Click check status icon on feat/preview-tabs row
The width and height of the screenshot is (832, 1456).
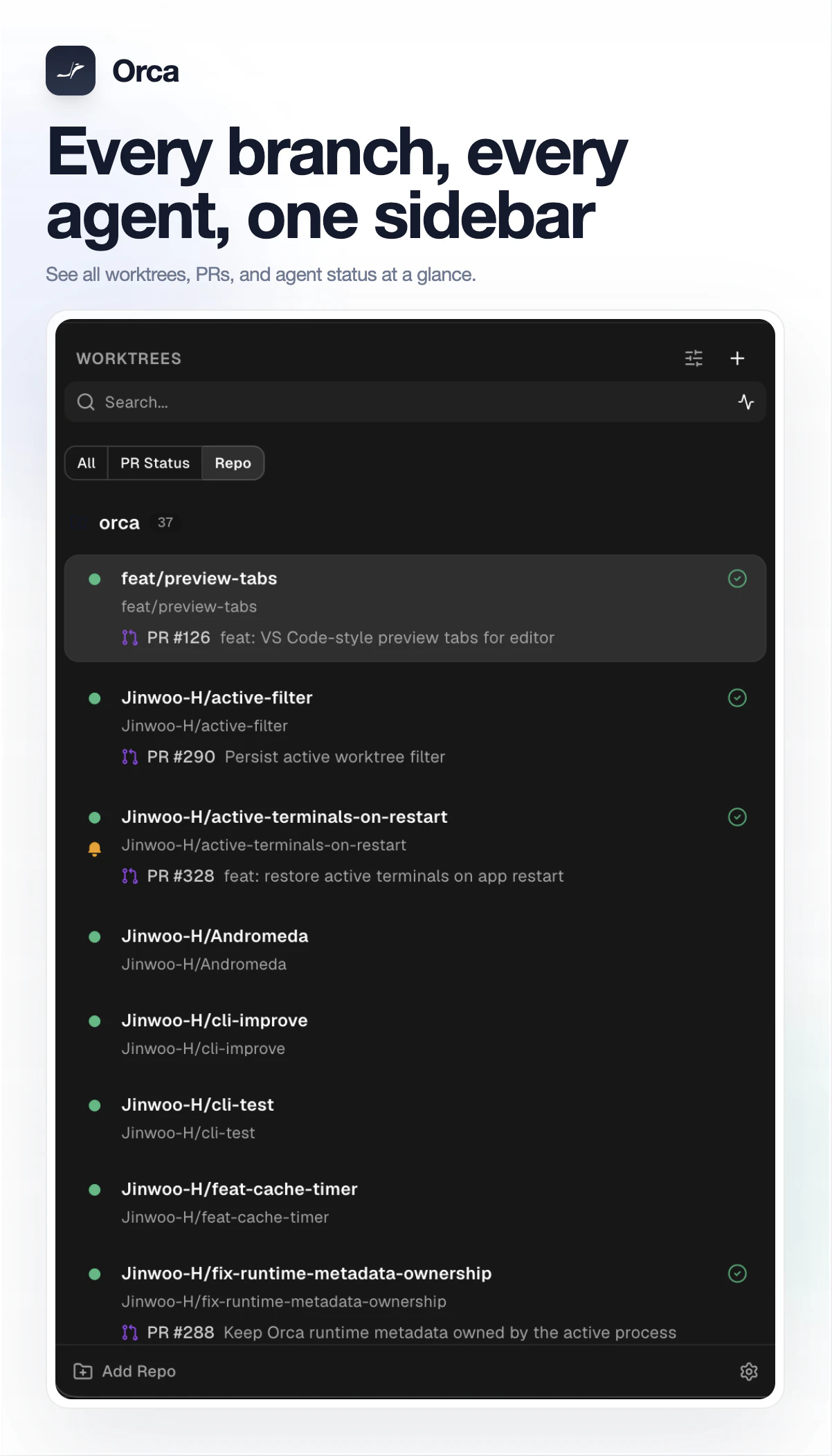[737, 579]
